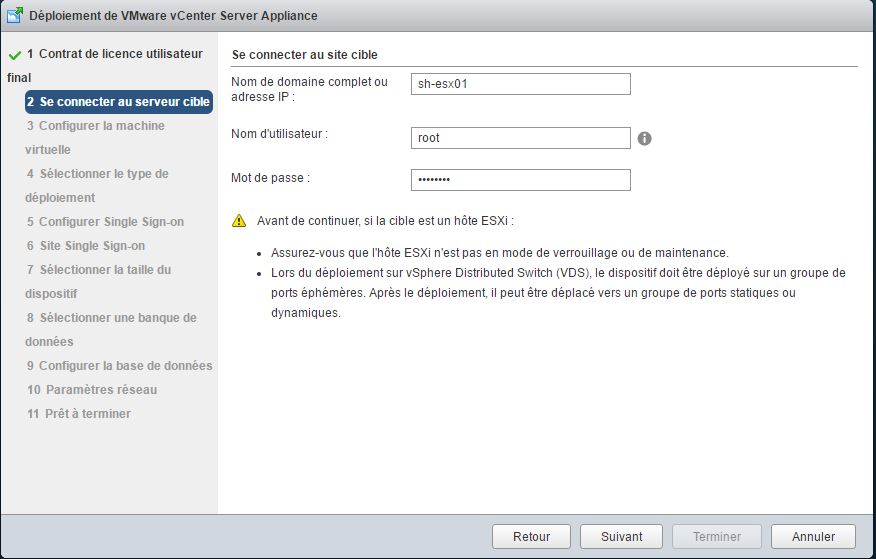
Task: Go to step 4 Sélectionner le type de déploiement
Action: [x=97, y=185]
